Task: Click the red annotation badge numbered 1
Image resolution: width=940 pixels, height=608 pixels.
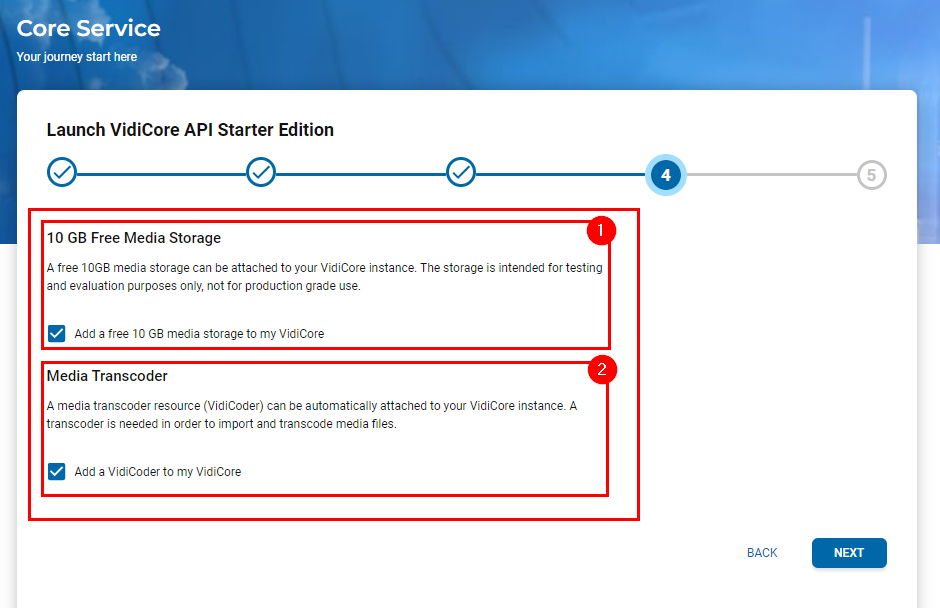Action: coord(599,232)
